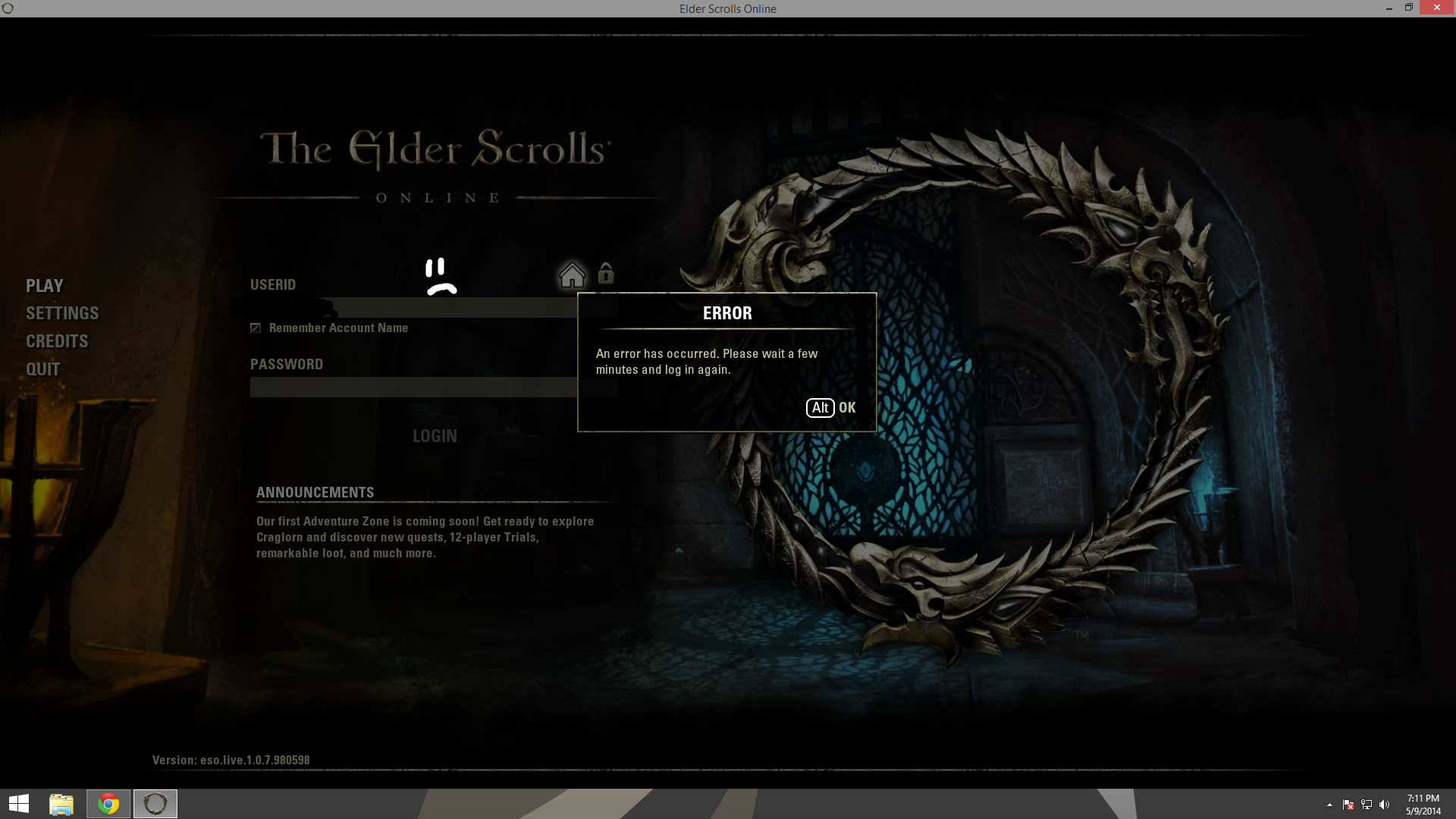Switch to Google Chrome in the taskbar
This screenshot has height=819, width=1456.
[108, 804]
